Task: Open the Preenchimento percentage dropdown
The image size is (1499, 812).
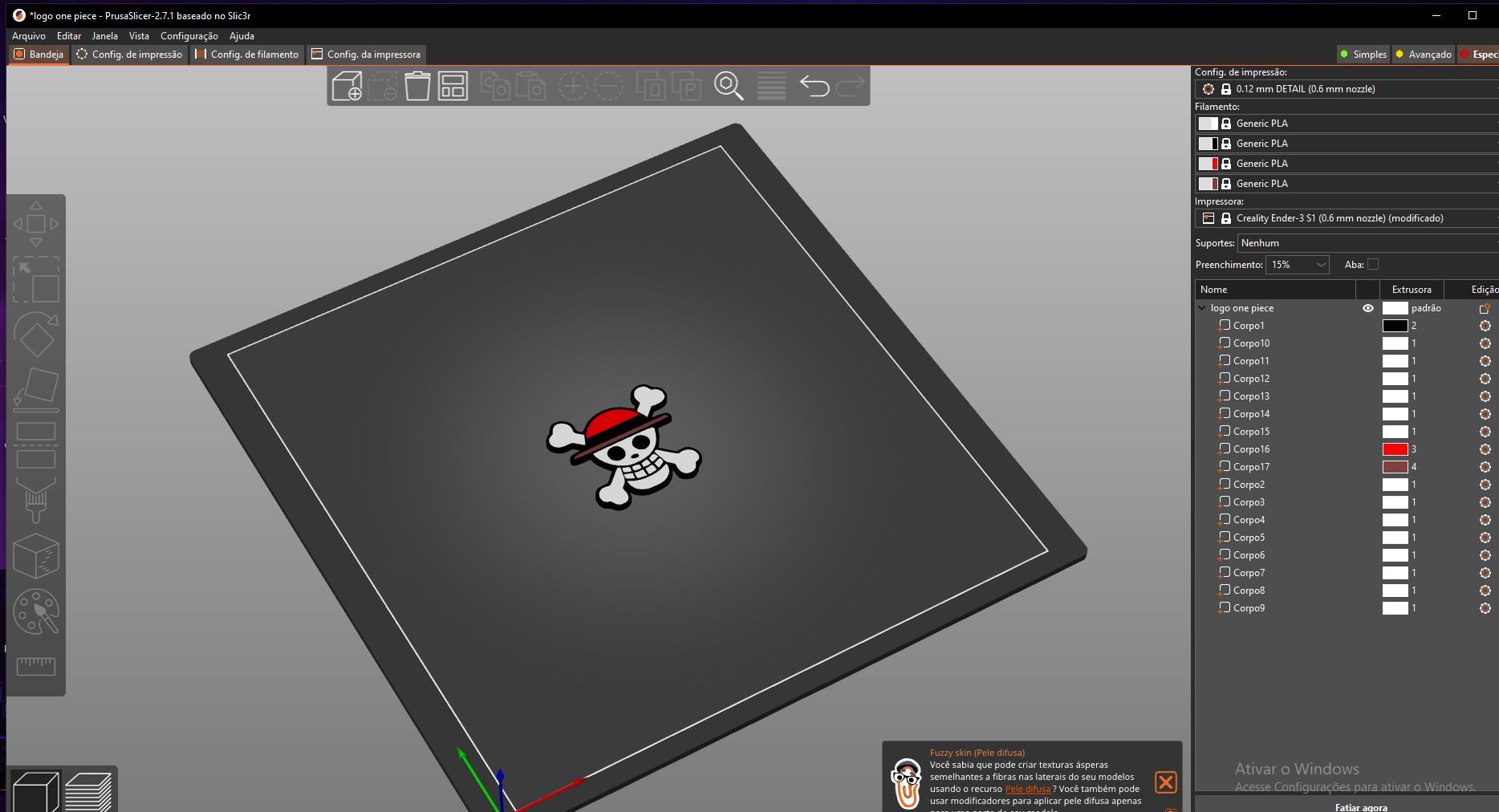Action: point(1297,264)
